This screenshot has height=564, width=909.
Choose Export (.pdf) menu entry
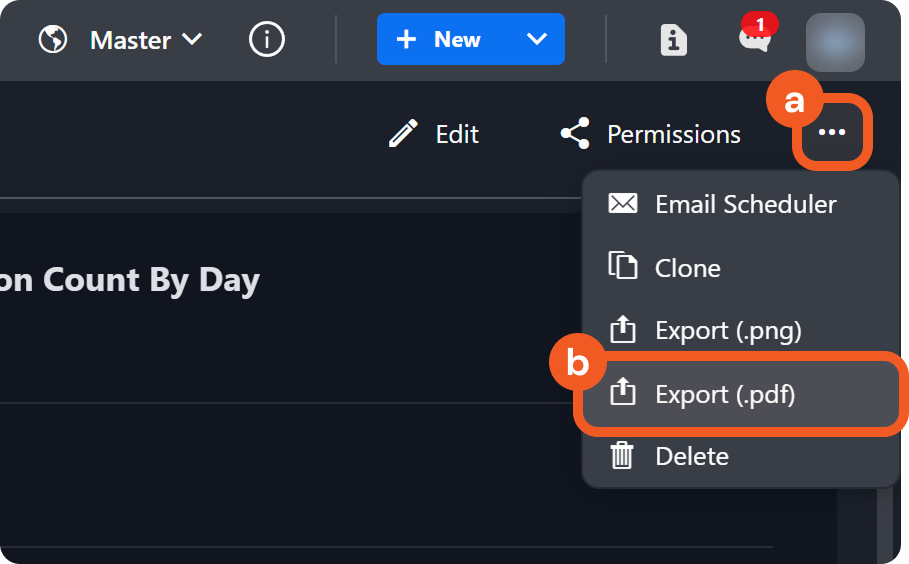click(x=725, y=394)
